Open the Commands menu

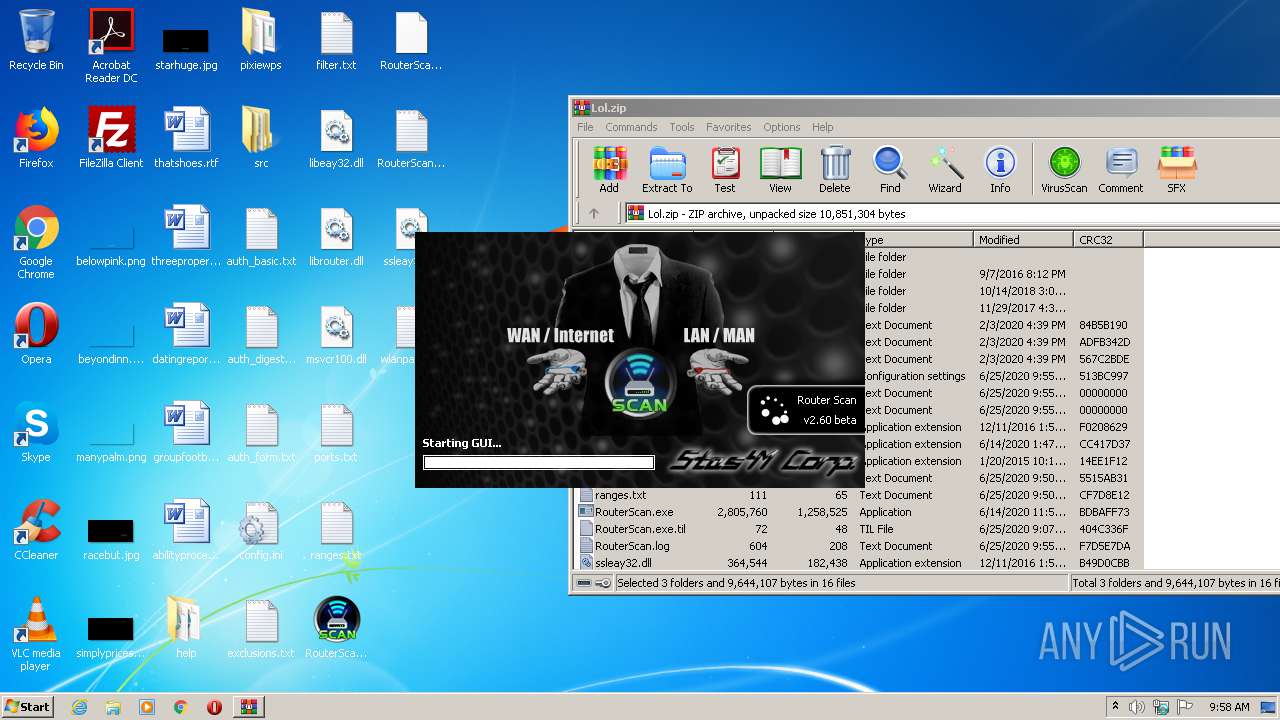click(x=631, y=127)
